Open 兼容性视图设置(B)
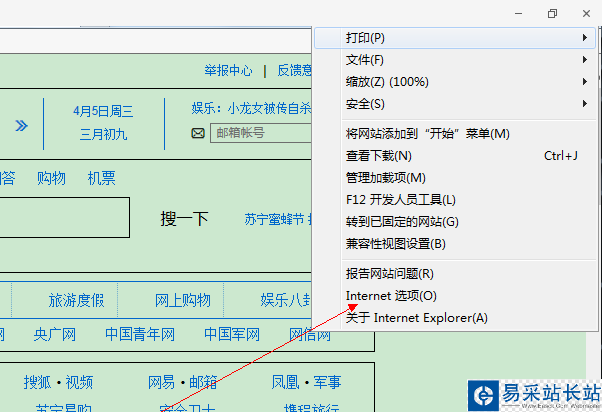Viewport: 602px width, 412px height. point(455,244)
